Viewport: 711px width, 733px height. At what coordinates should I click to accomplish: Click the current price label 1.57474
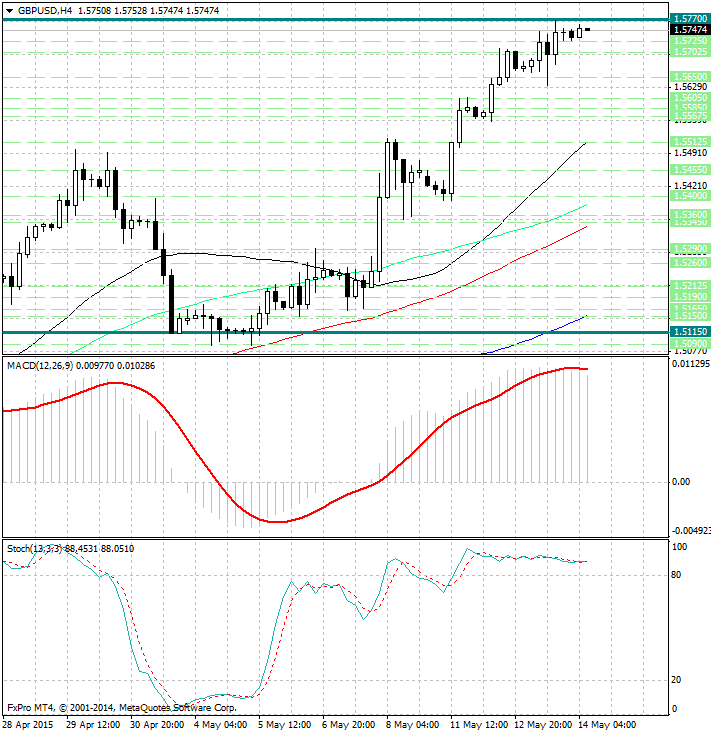690,30
